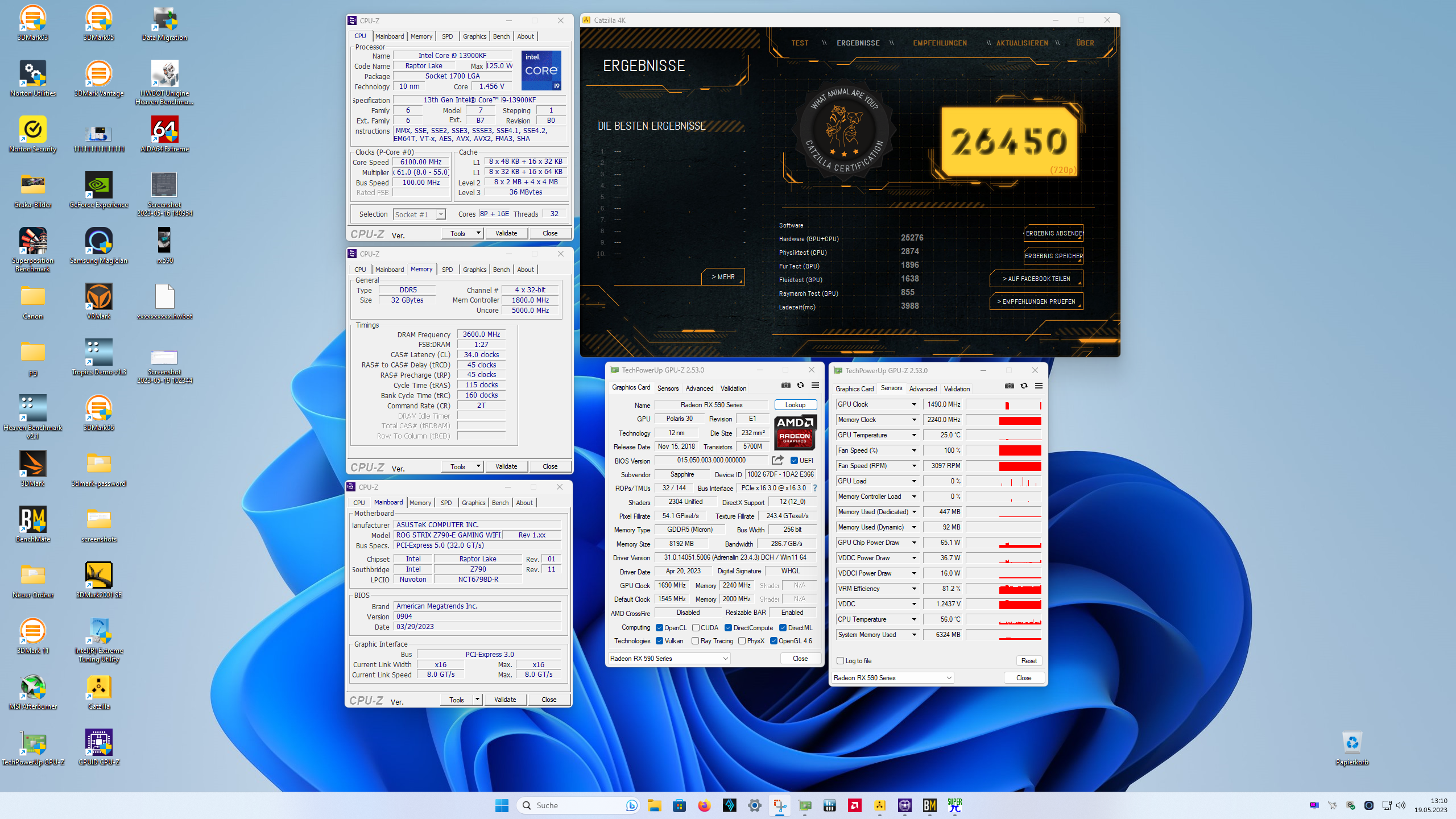Open GPU selector dropdown in GPU-Z Sensors window
The image size is (1456, 819).
(x=892, y=678)
